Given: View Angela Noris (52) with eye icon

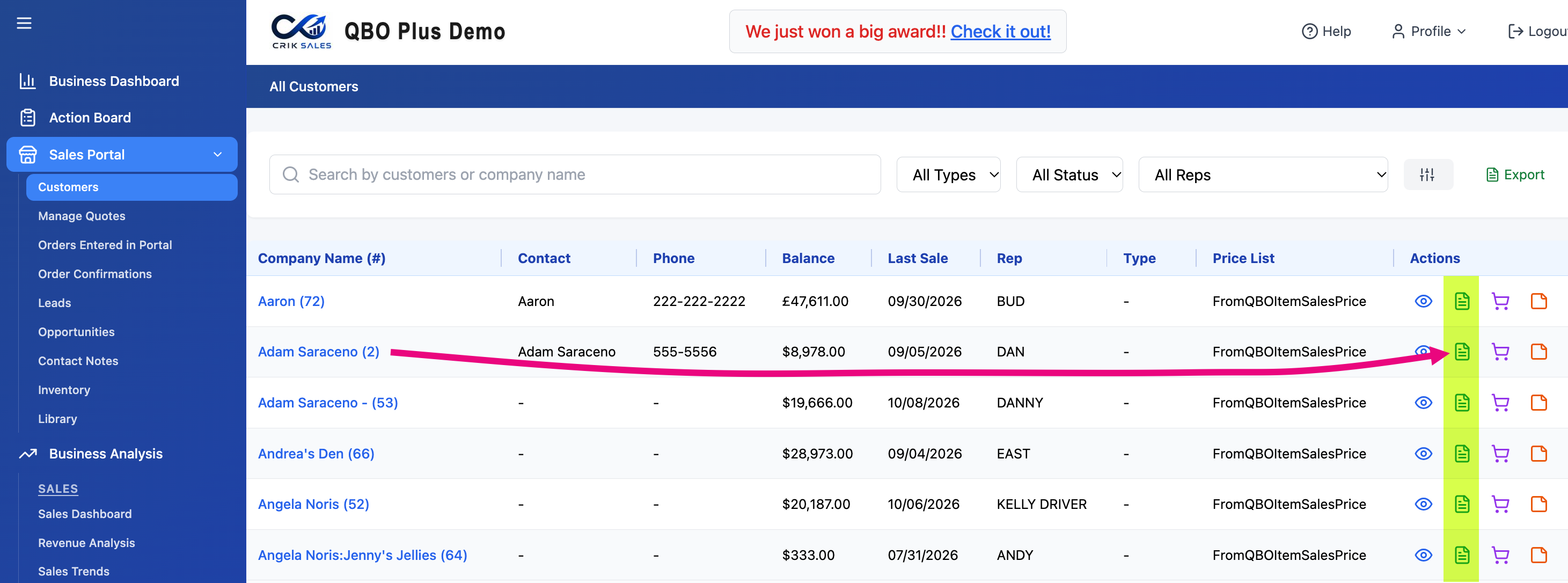Looking at the screenshot, I should click(1423, 504).
